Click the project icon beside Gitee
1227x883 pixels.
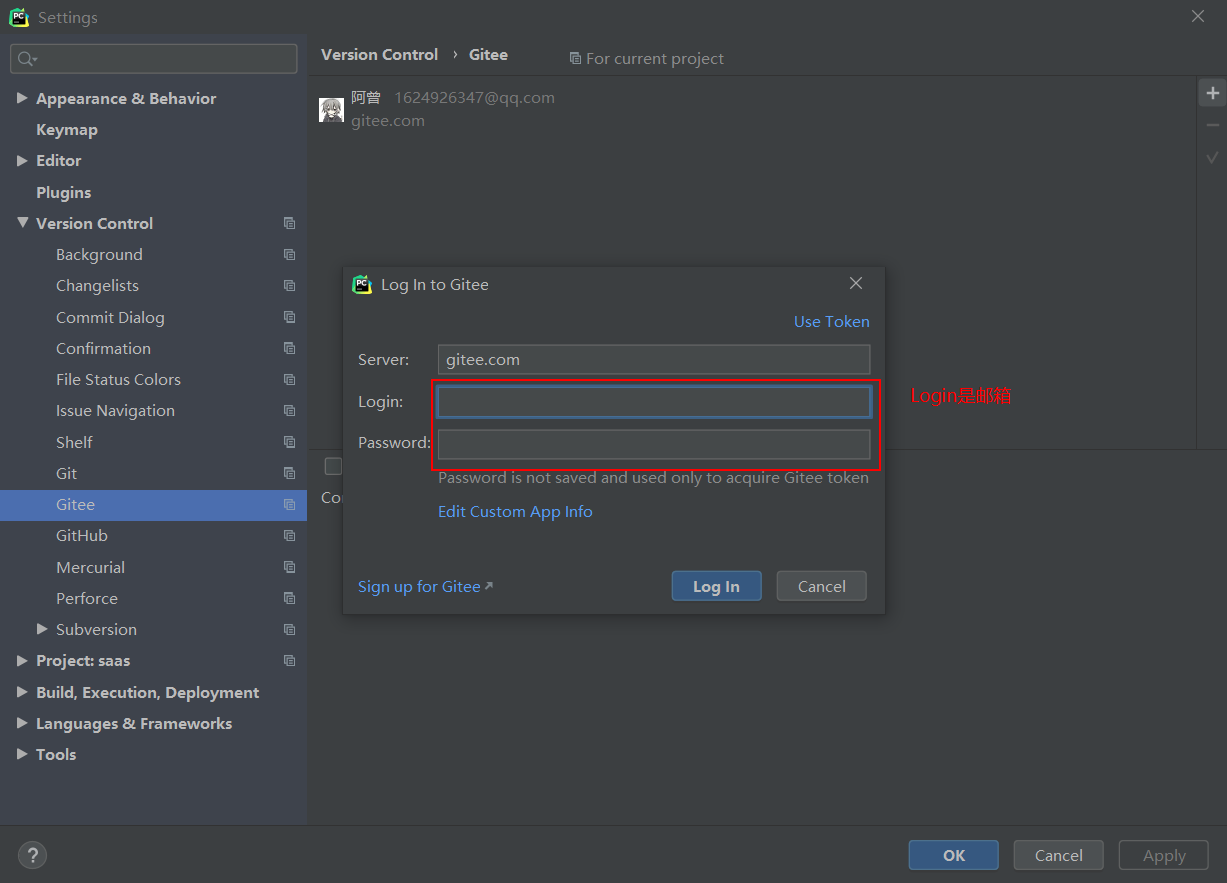coord(289,504)
